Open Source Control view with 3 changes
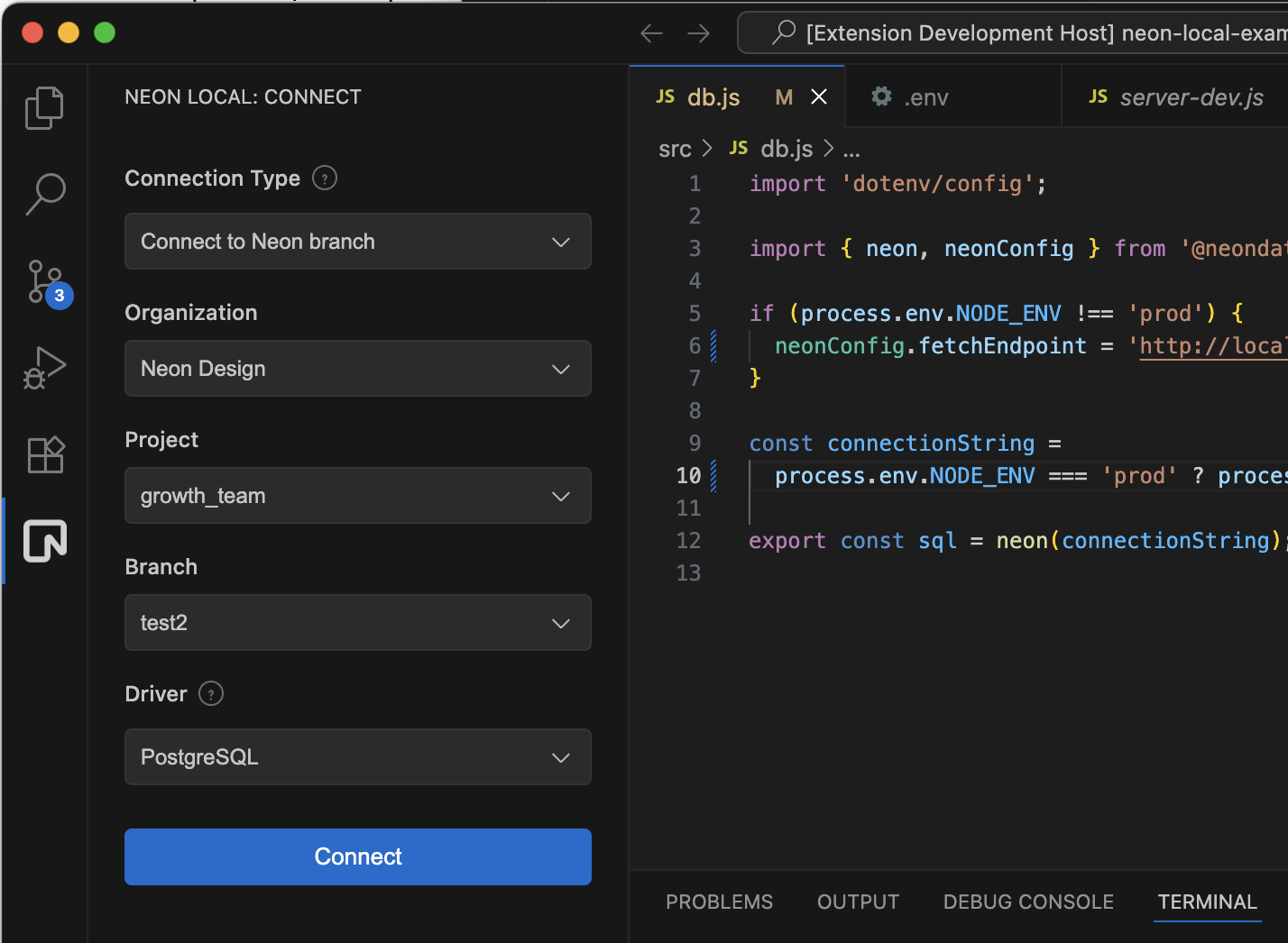 pos(47,283)
